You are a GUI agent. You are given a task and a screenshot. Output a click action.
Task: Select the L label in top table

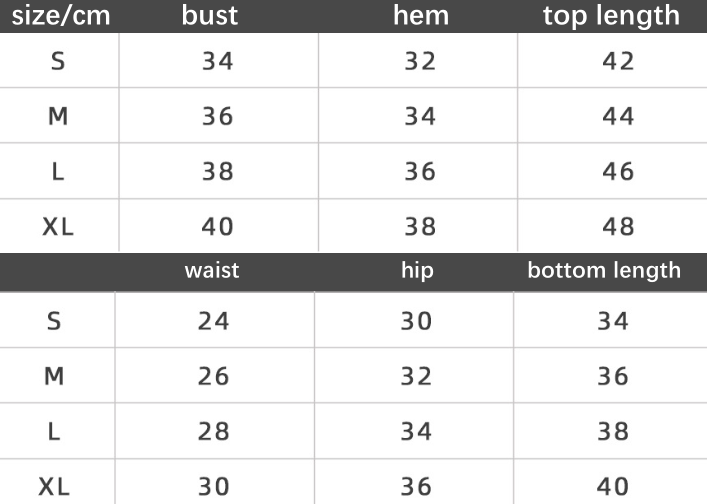pos(58,171)
